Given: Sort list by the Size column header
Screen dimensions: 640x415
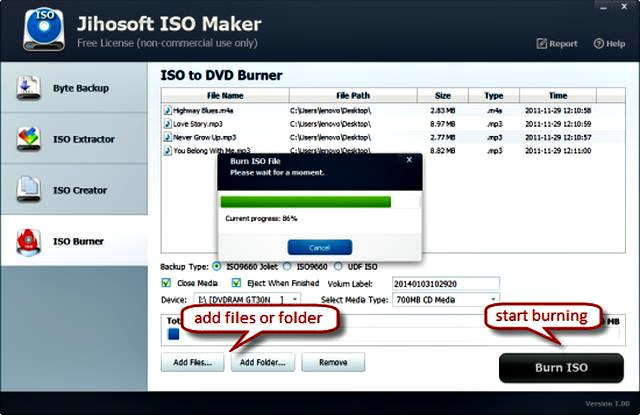Looking at the screenshot, I should 443,95.
